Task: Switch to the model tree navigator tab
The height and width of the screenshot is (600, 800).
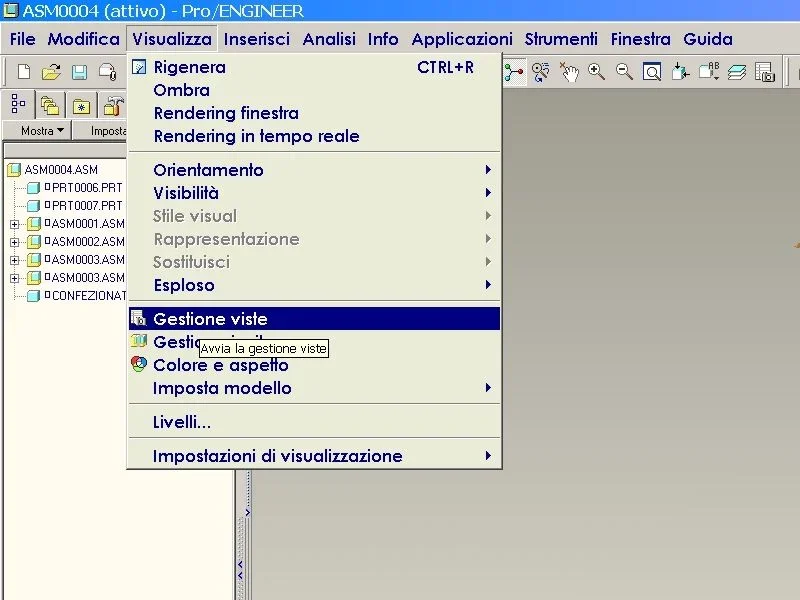Action: pos(18,105)
